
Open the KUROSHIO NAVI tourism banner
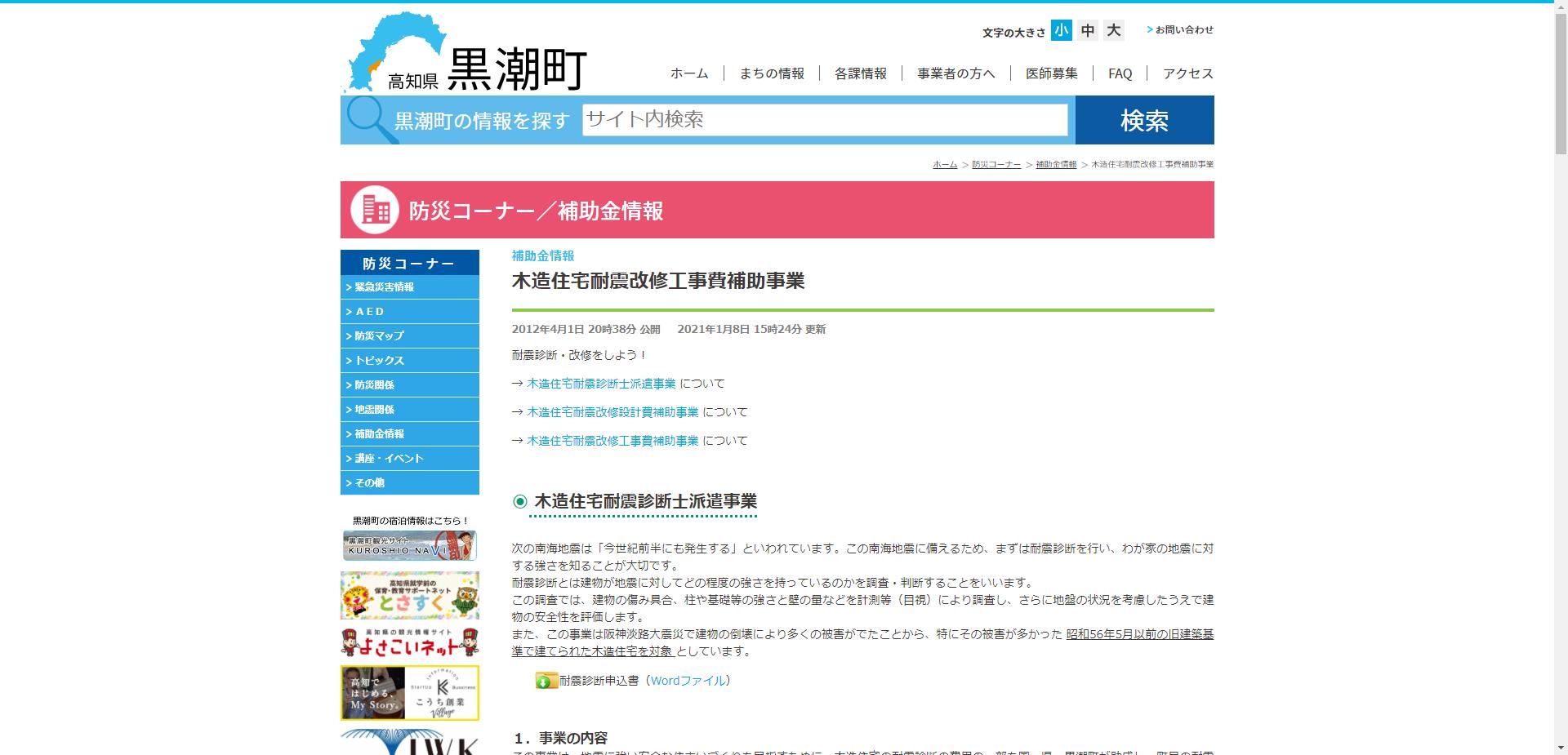(408, 546)
